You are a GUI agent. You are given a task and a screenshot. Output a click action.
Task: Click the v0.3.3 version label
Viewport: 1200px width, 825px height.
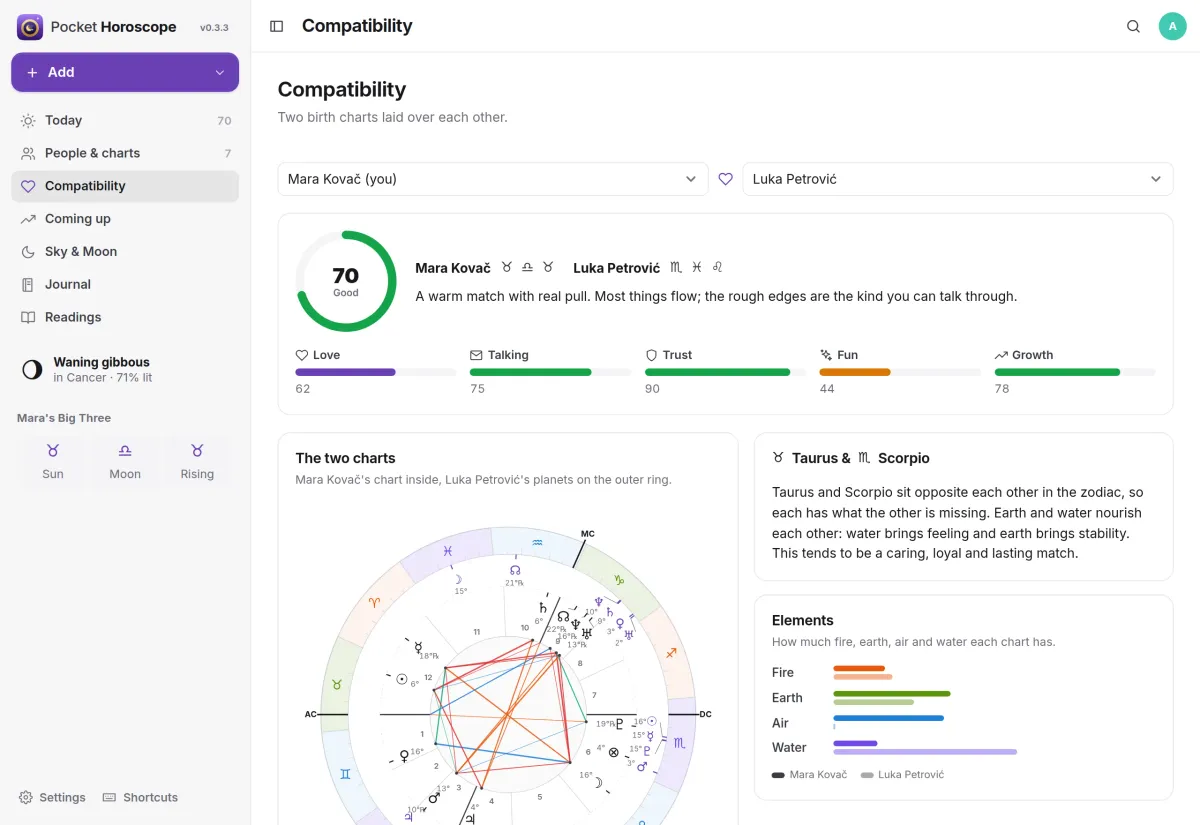tap(214, 28)
